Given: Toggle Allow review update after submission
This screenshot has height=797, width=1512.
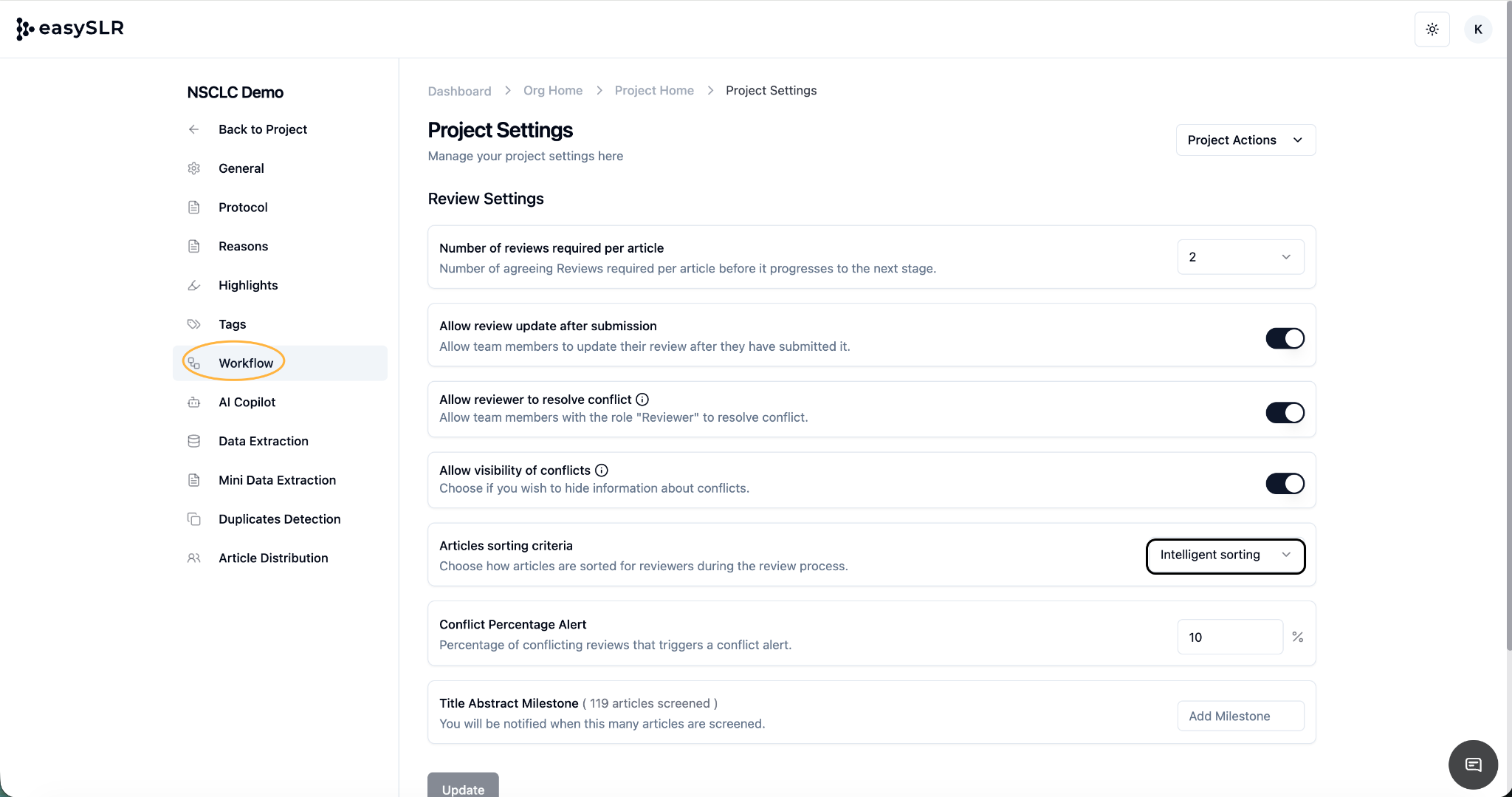Looking at the screenshot, I should point(1285,338).
